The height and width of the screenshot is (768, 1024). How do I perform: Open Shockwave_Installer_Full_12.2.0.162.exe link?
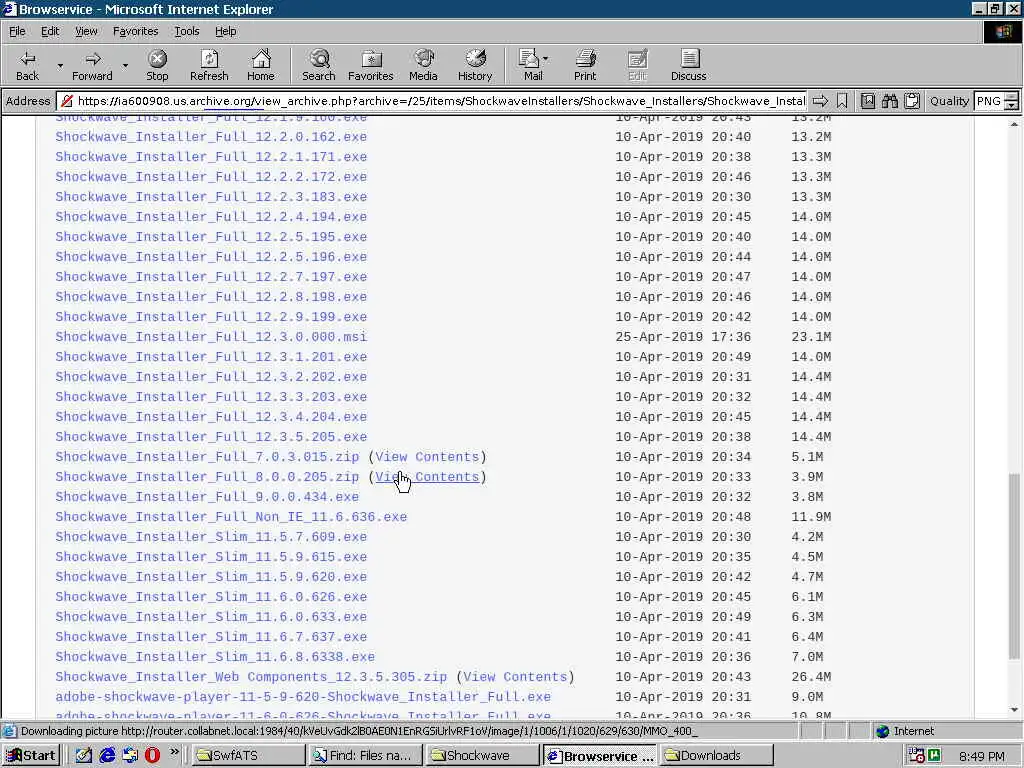pos(211,136)
